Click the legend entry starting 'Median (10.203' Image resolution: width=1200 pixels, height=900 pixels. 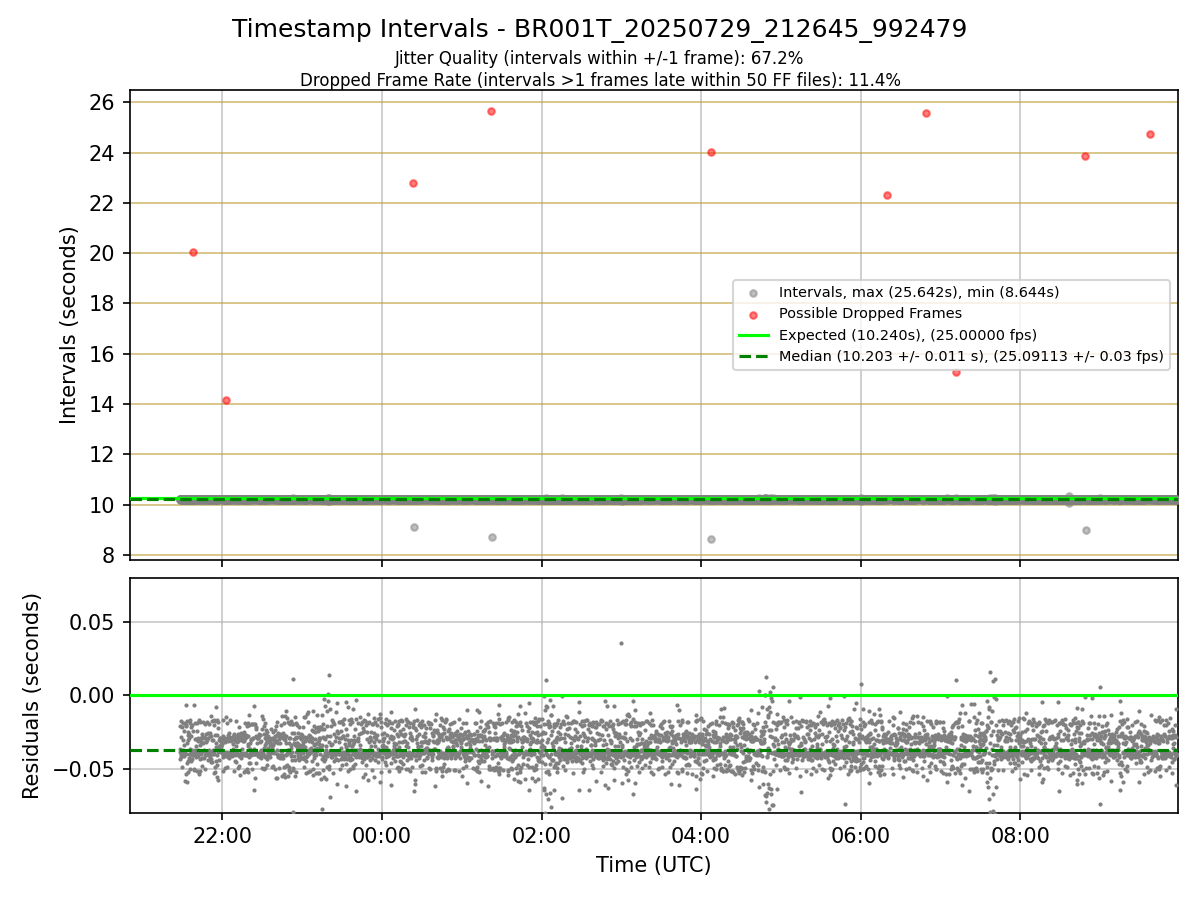pyautogui.click(x=971, y=356)
